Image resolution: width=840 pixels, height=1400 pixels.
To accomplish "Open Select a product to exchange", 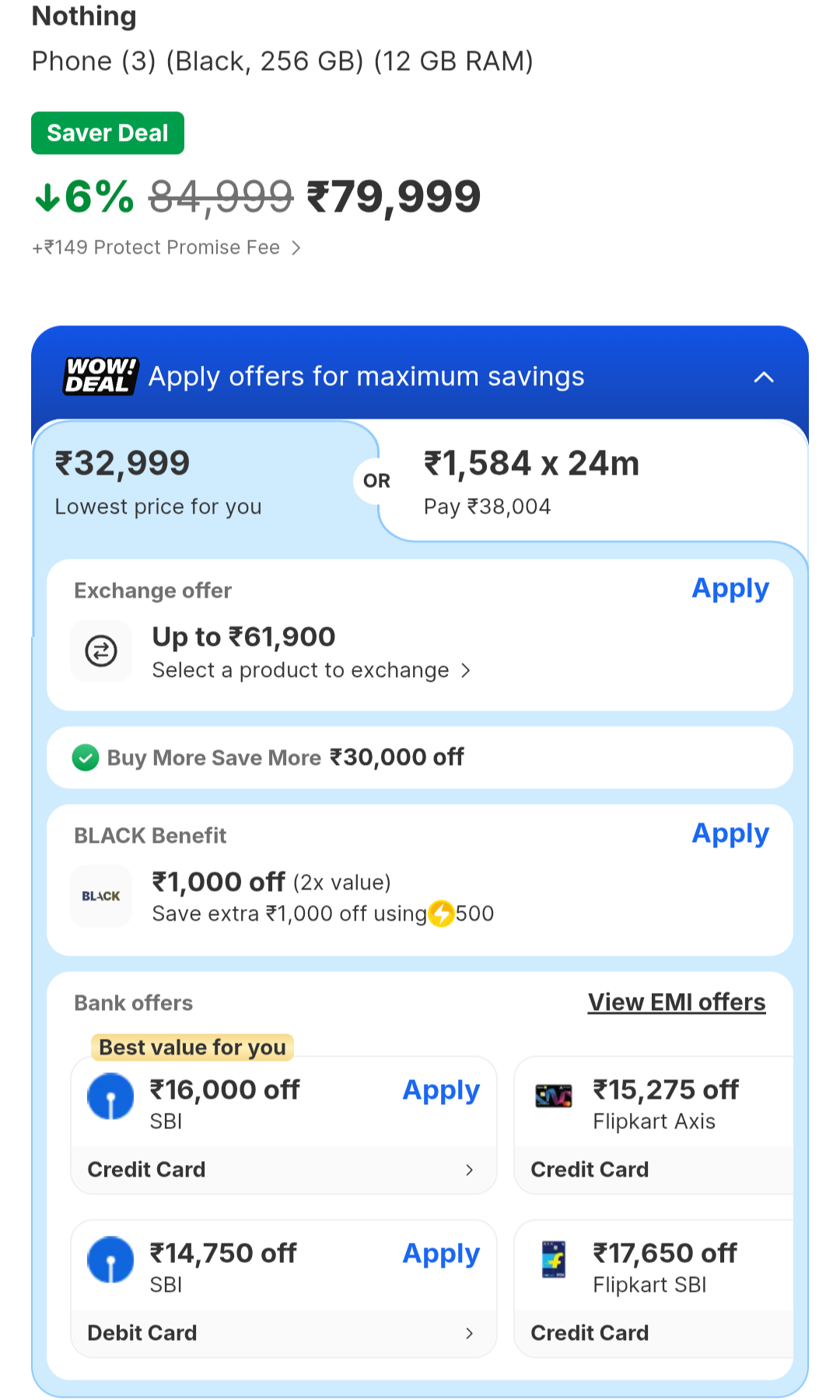I will [311, 670].
